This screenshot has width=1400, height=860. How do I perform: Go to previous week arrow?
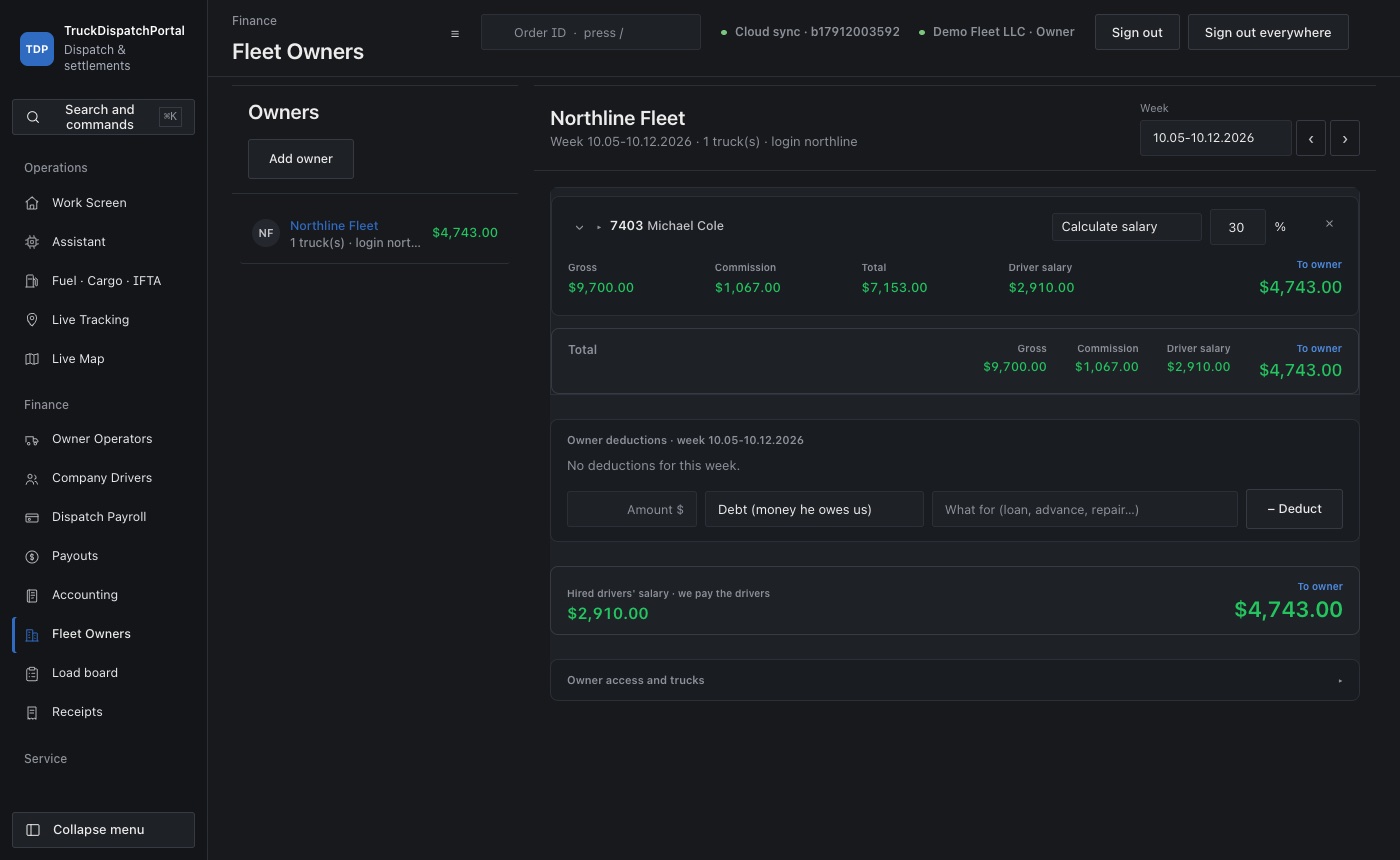[x=1311, y=138]
